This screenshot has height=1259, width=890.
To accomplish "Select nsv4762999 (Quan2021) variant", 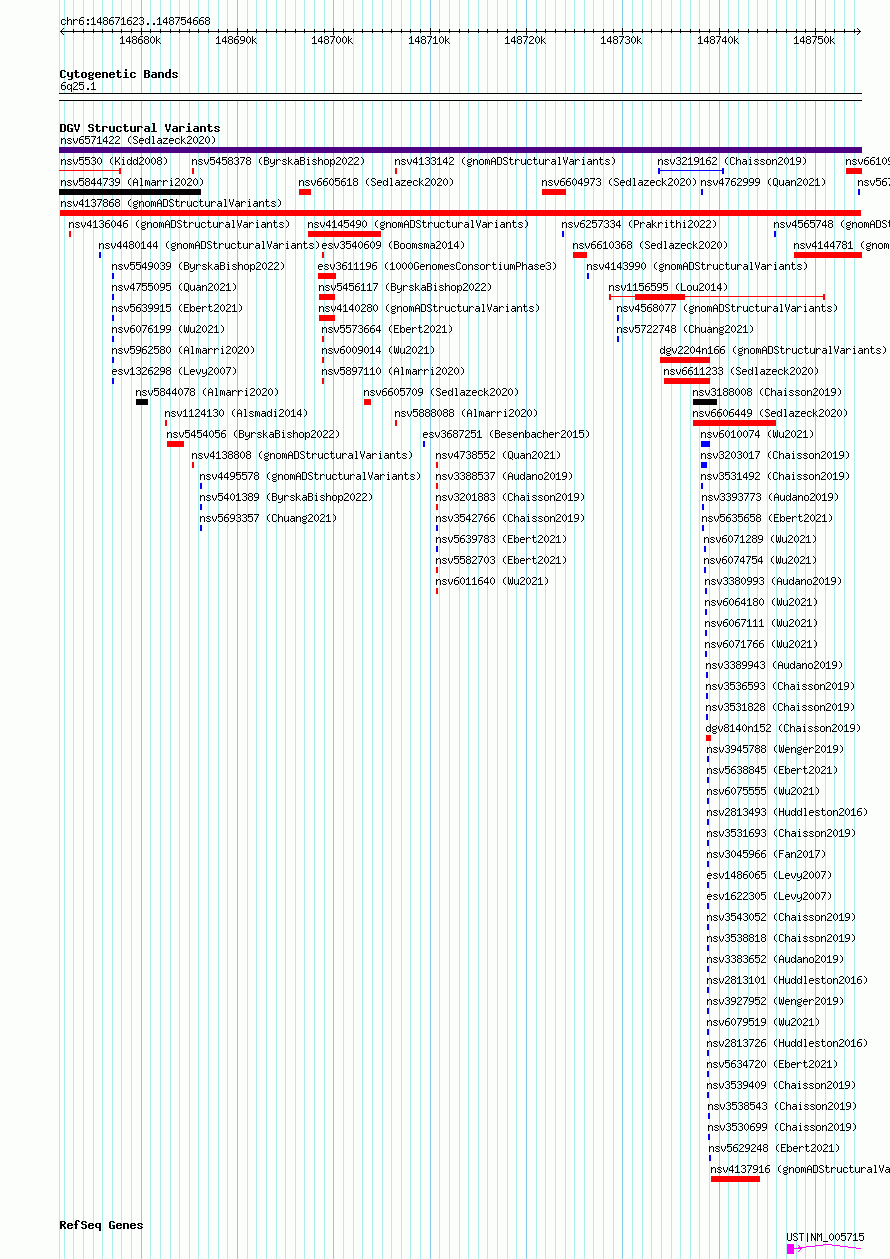I will [x=763, y=182].
